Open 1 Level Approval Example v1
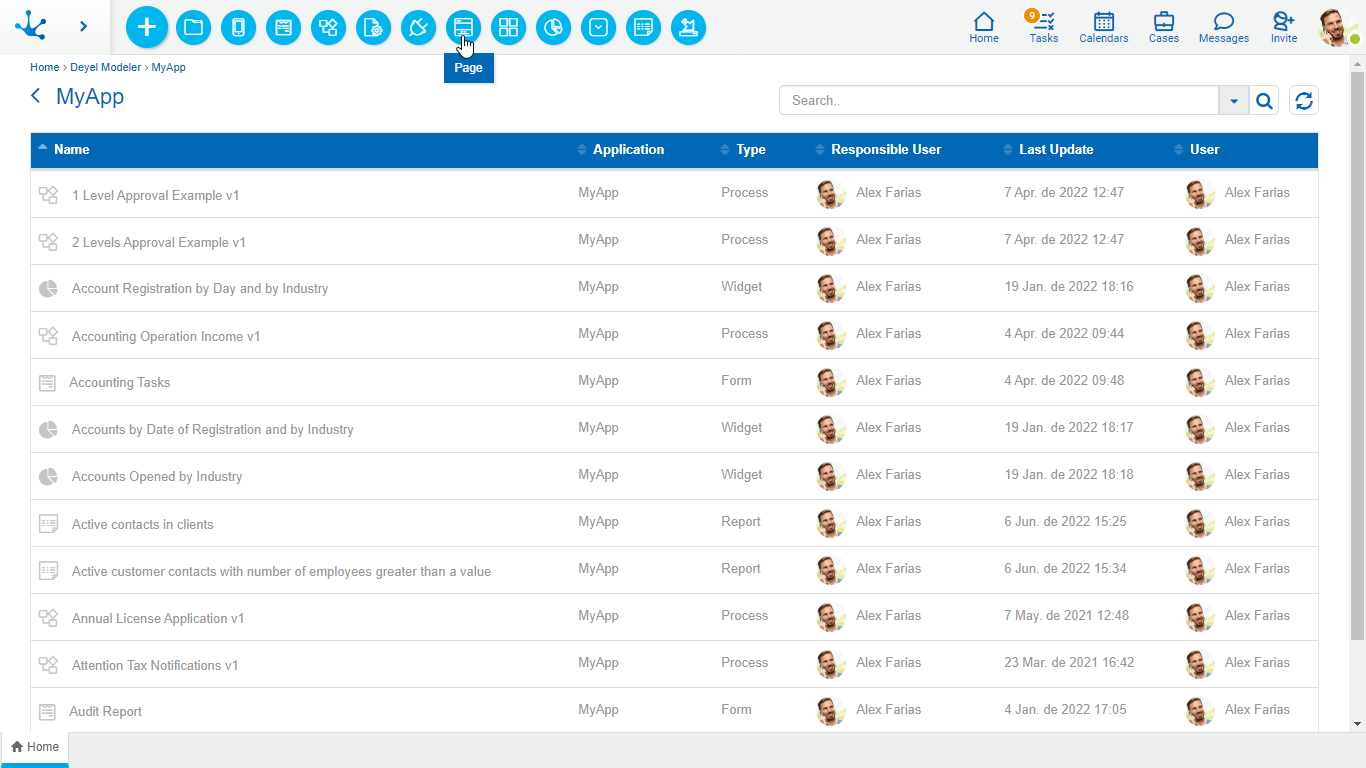1366x768 pixels. pos(156,195)
